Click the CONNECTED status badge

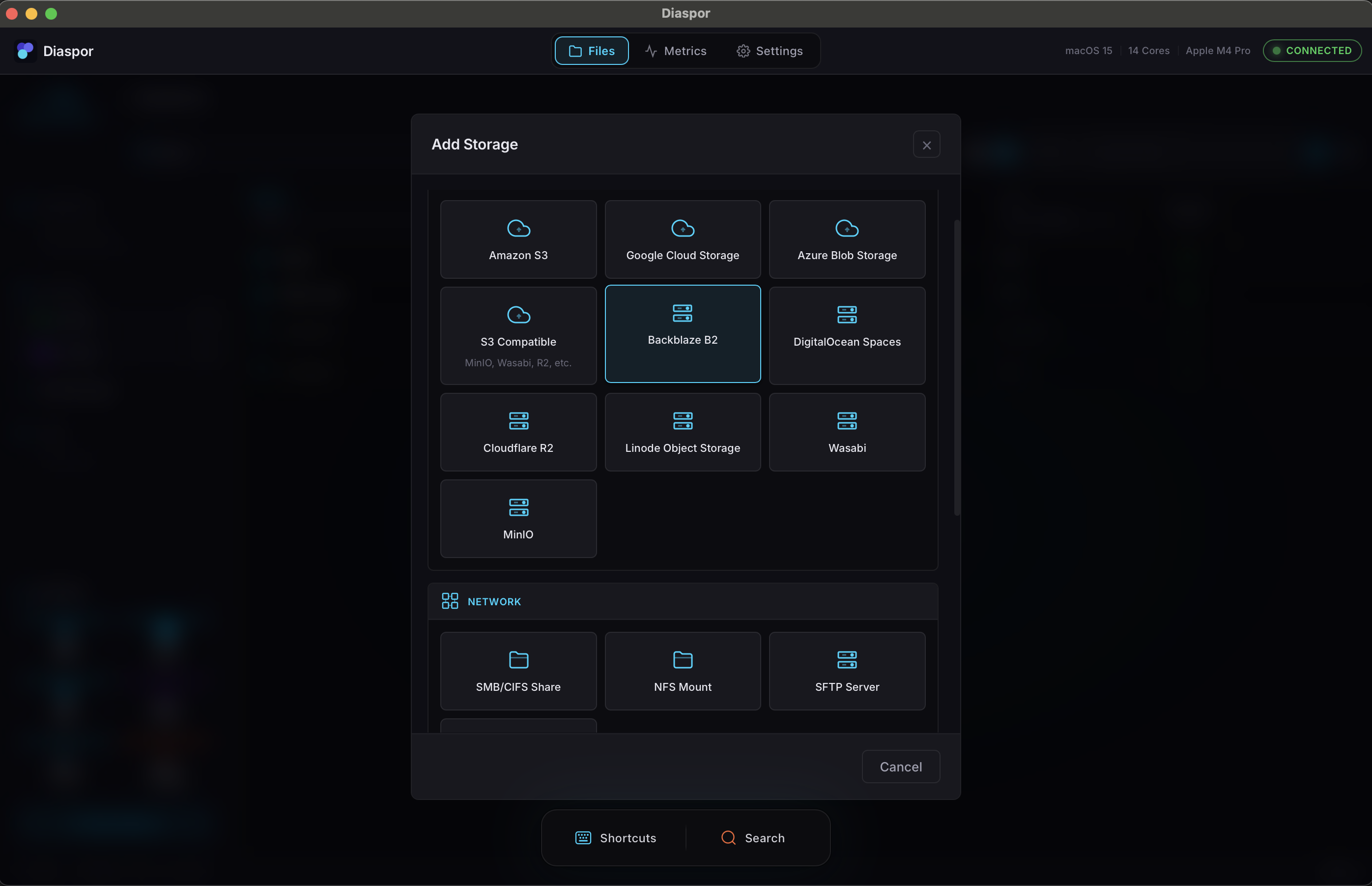tap(1312, 51)
